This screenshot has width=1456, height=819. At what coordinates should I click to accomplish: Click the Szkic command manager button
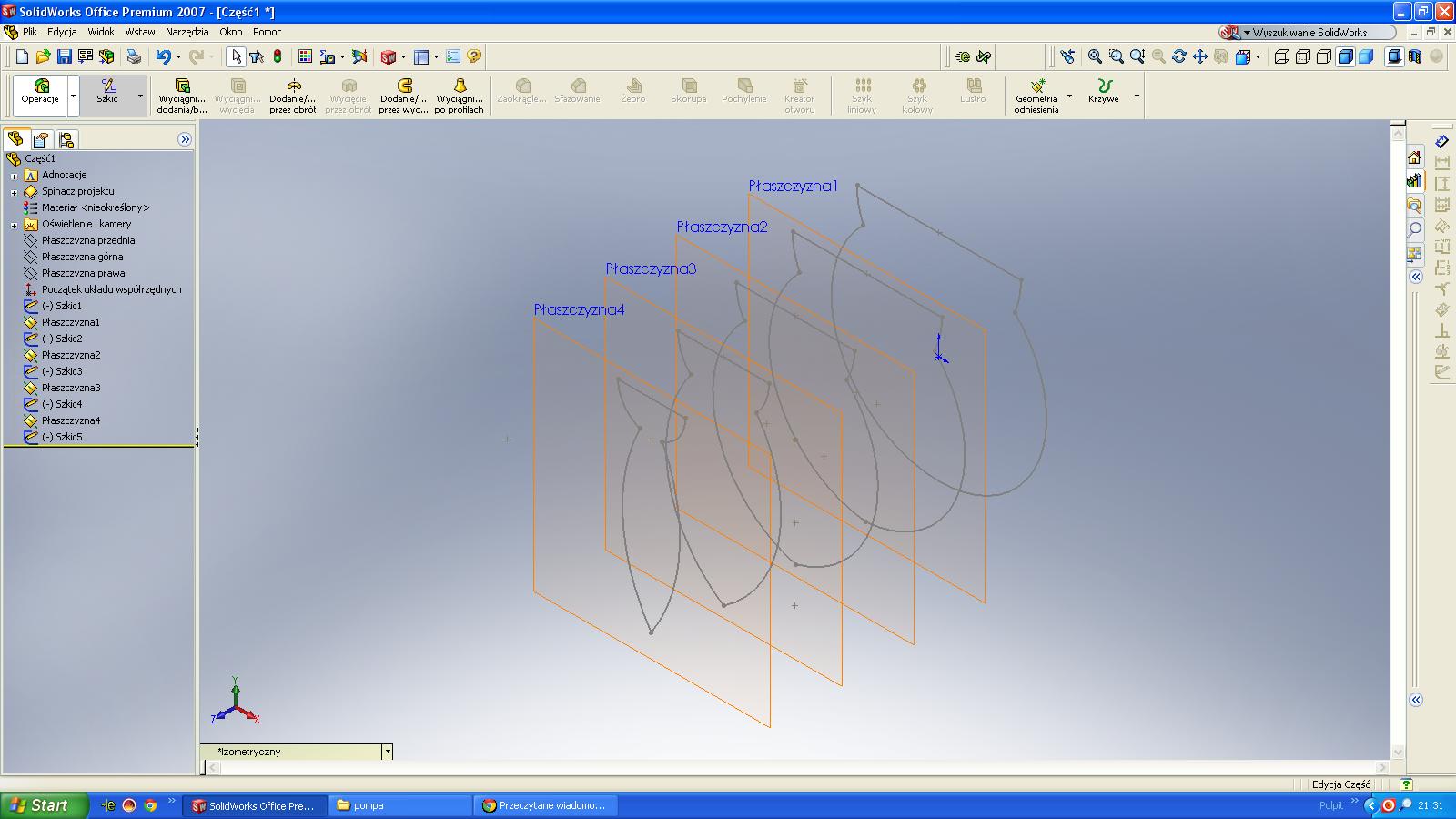pyautogui.click(x=107, y=92)
